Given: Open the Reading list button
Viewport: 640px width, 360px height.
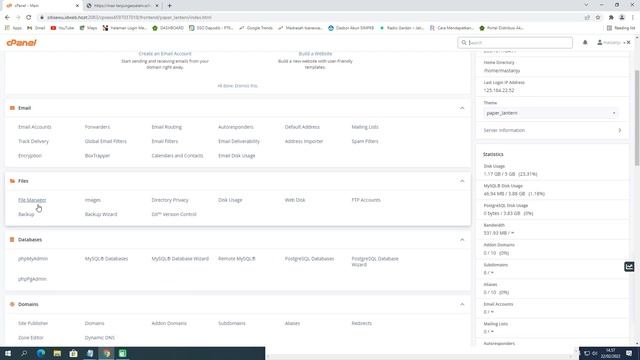Looking at the screenshot, I should [621, 28].
